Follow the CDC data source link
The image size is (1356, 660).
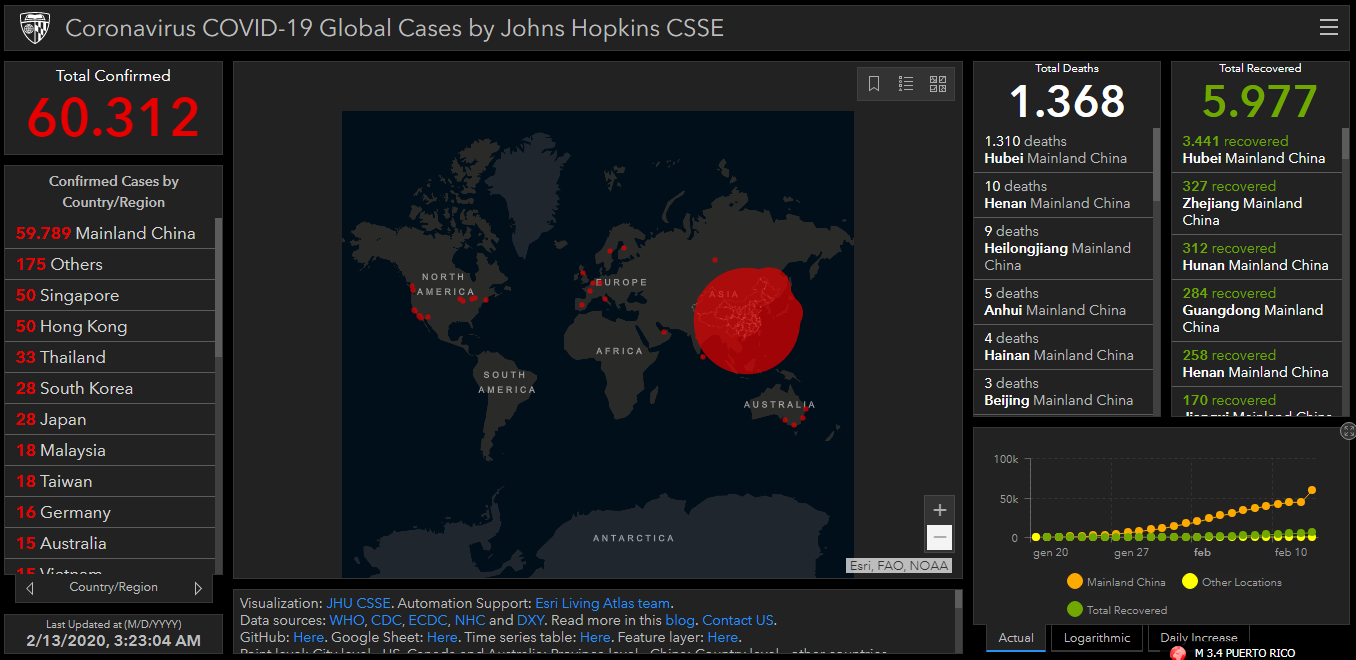click(x=386, y=621)
